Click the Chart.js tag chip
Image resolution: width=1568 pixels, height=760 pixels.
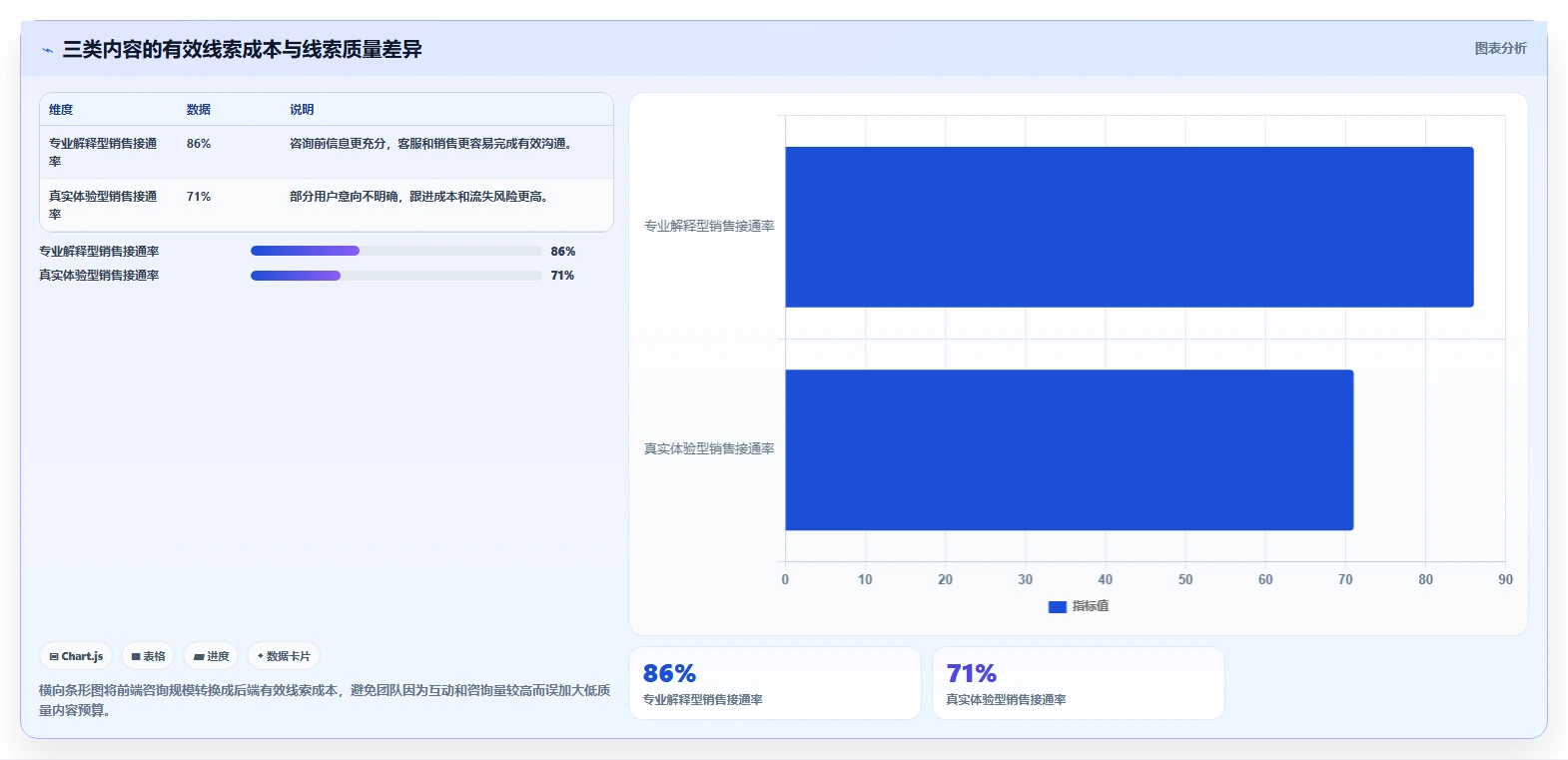[76, 656]
